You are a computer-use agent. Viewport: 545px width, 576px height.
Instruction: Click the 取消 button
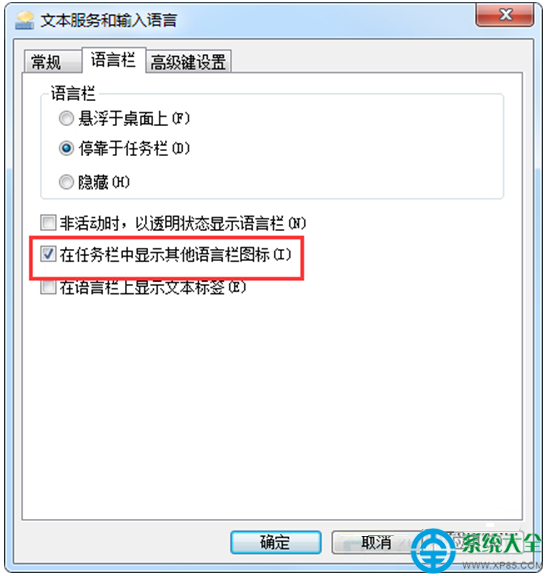pos(376,542)
